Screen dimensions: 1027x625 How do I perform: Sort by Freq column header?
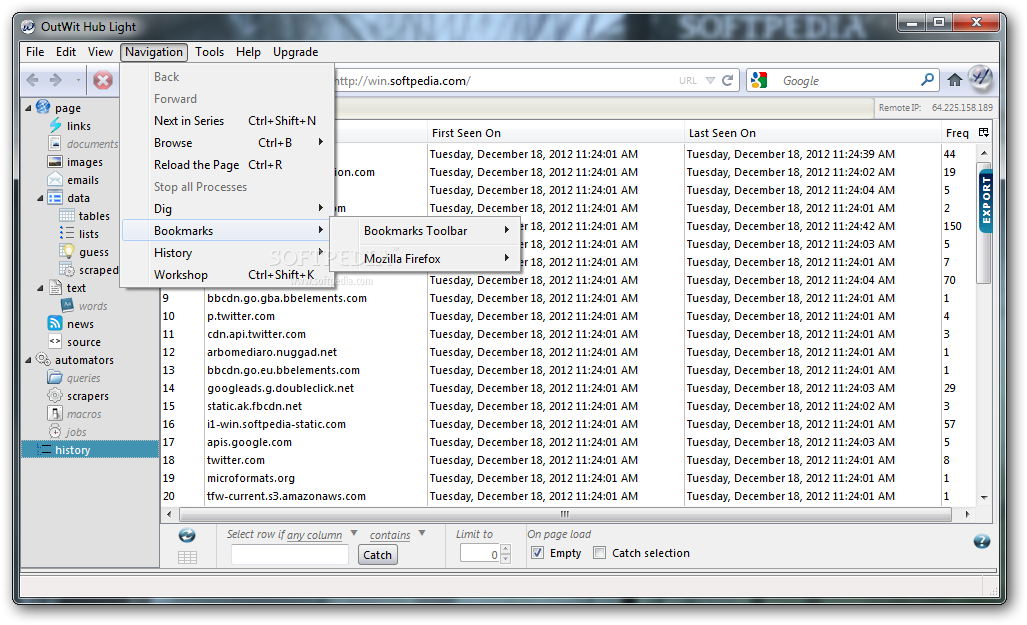pos(957,133)
